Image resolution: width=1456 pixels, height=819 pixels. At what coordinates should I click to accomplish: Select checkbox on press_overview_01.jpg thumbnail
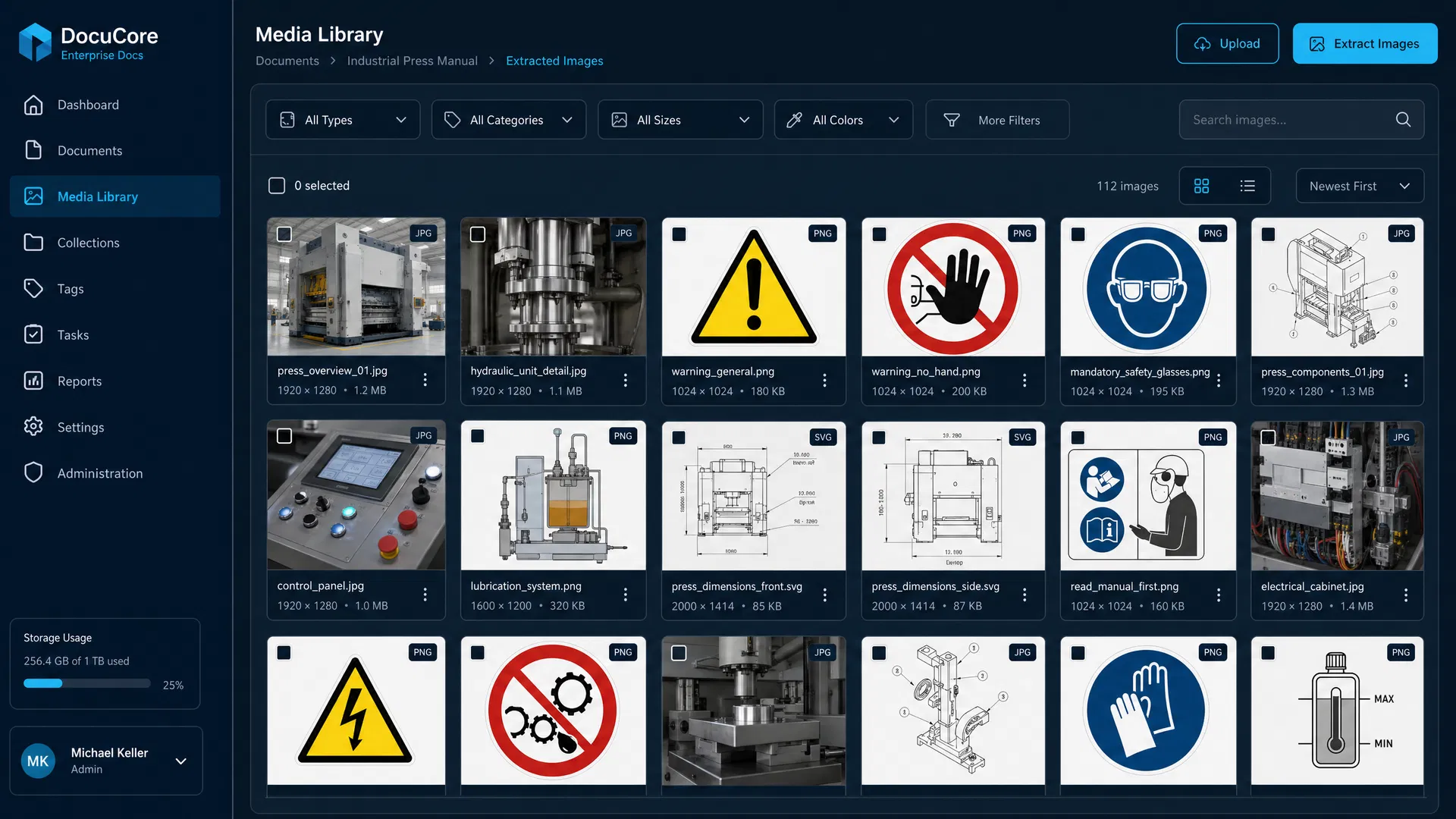[x=284, y=234]
